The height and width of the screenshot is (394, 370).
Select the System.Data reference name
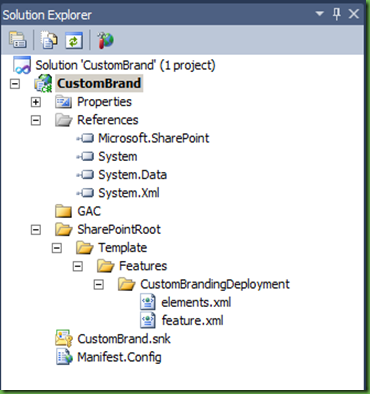pos(132,175)
